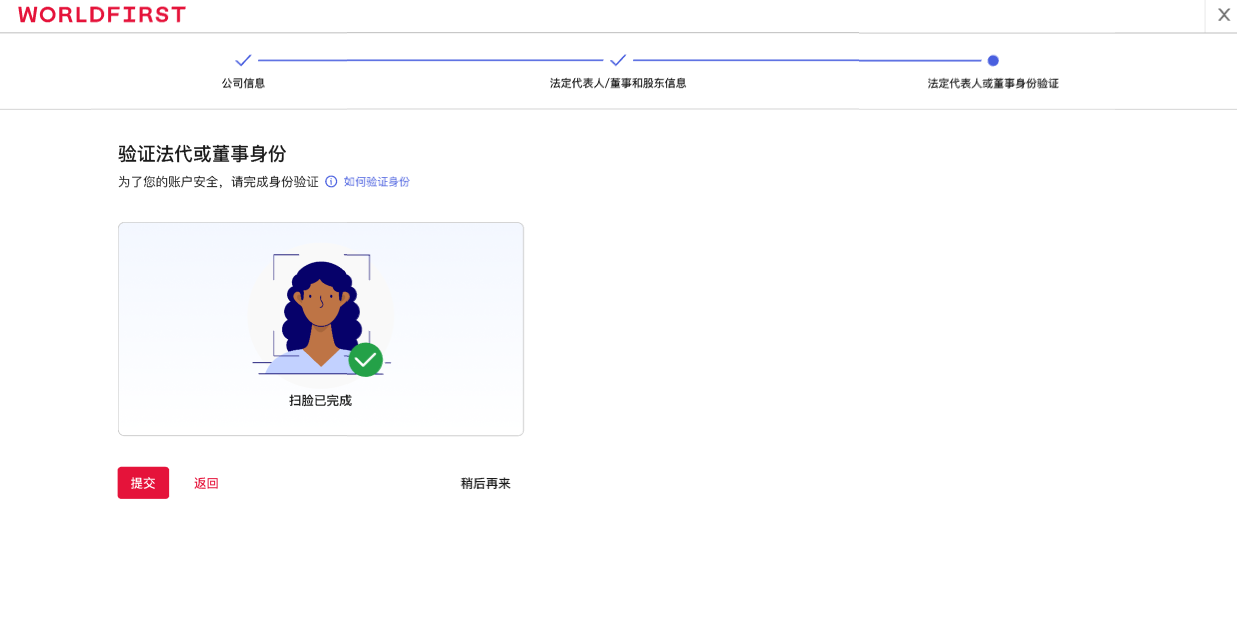
Task: Select the 法定代表人/董事和股东信息 step
Action: pos(618,83)
